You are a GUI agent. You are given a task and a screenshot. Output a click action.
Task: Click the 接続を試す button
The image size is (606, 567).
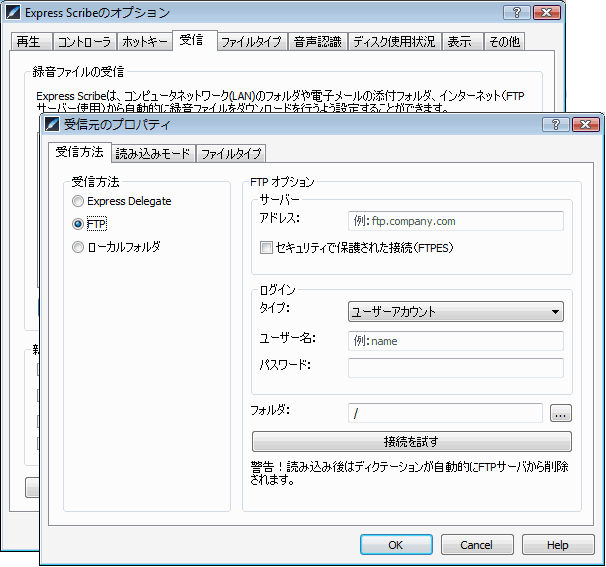tap(412, 441)
